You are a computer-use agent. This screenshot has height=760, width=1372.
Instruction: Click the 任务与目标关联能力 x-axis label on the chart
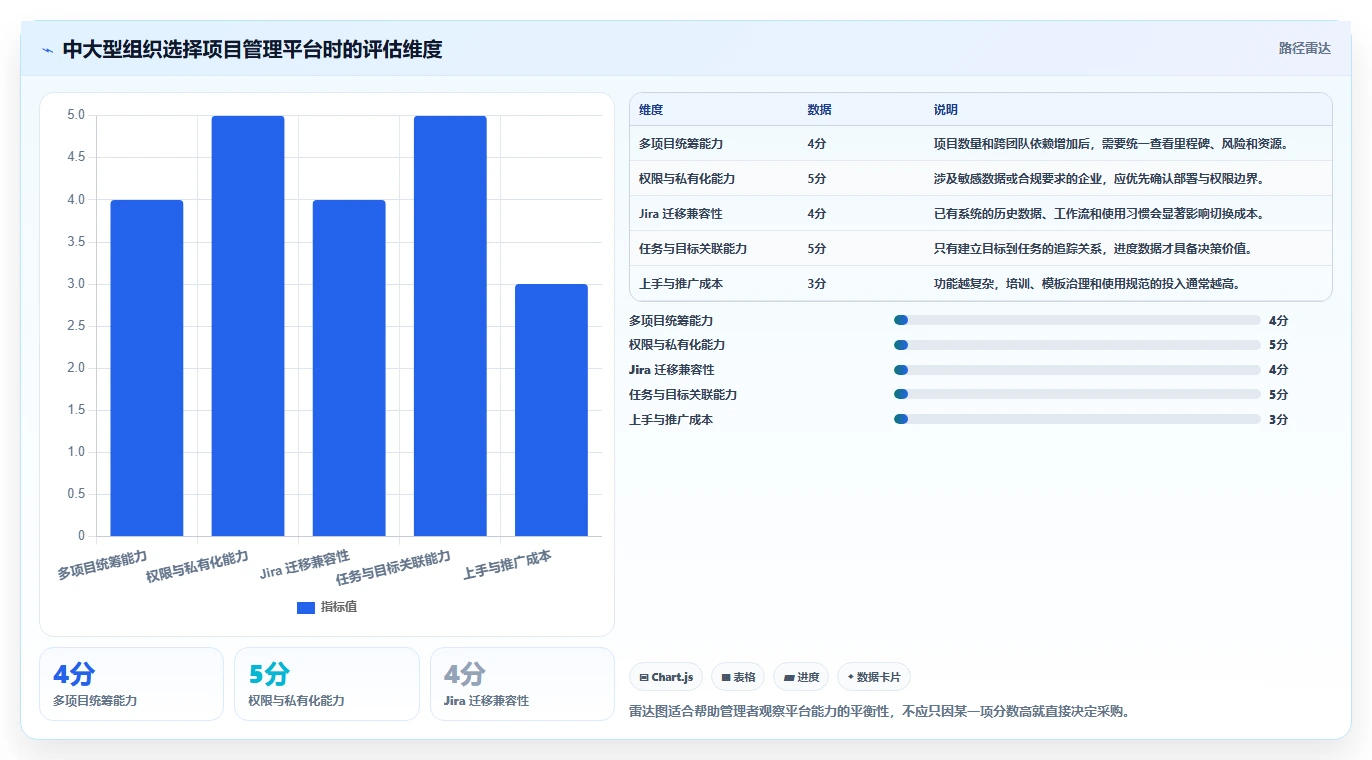click(x=393, y=568)
